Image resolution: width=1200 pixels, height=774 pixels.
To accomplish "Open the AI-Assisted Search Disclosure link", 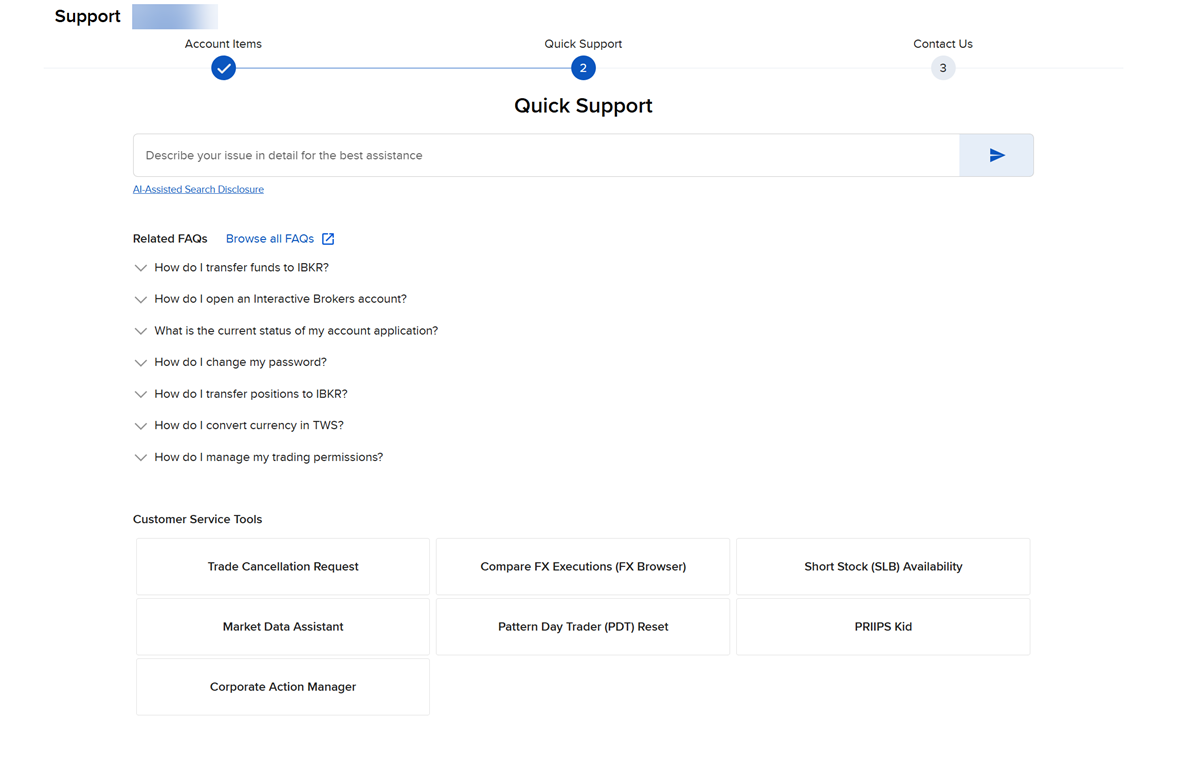I will (198, 189).
